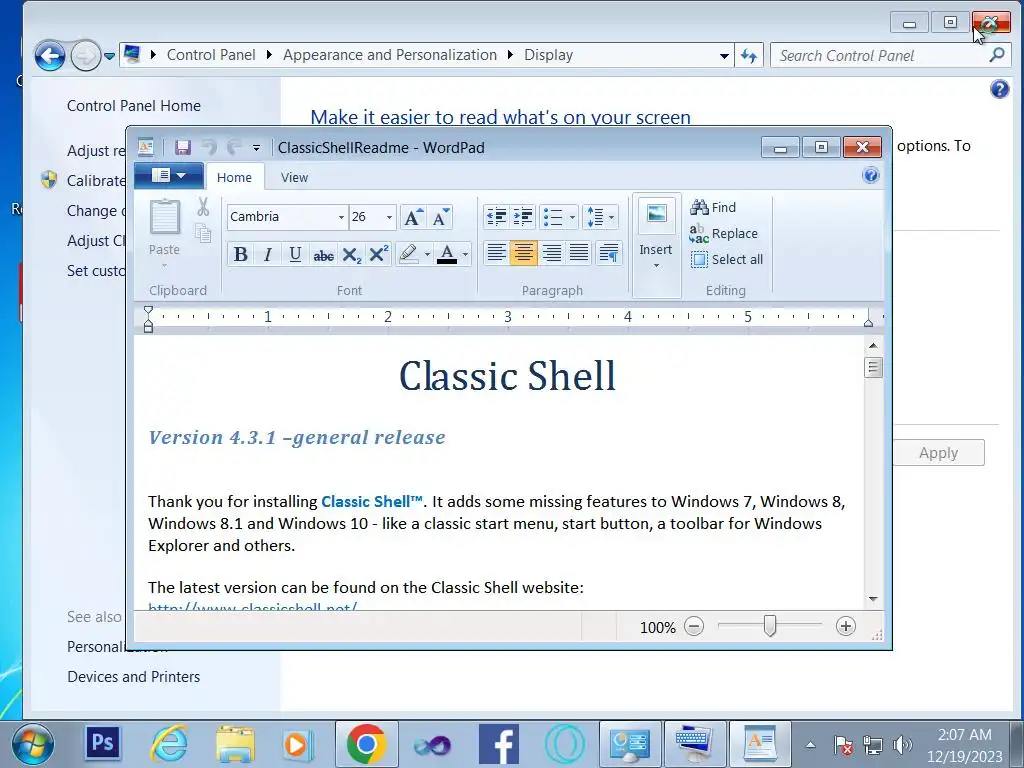
Task: Click the Windows Start orb
Action: 33,744
